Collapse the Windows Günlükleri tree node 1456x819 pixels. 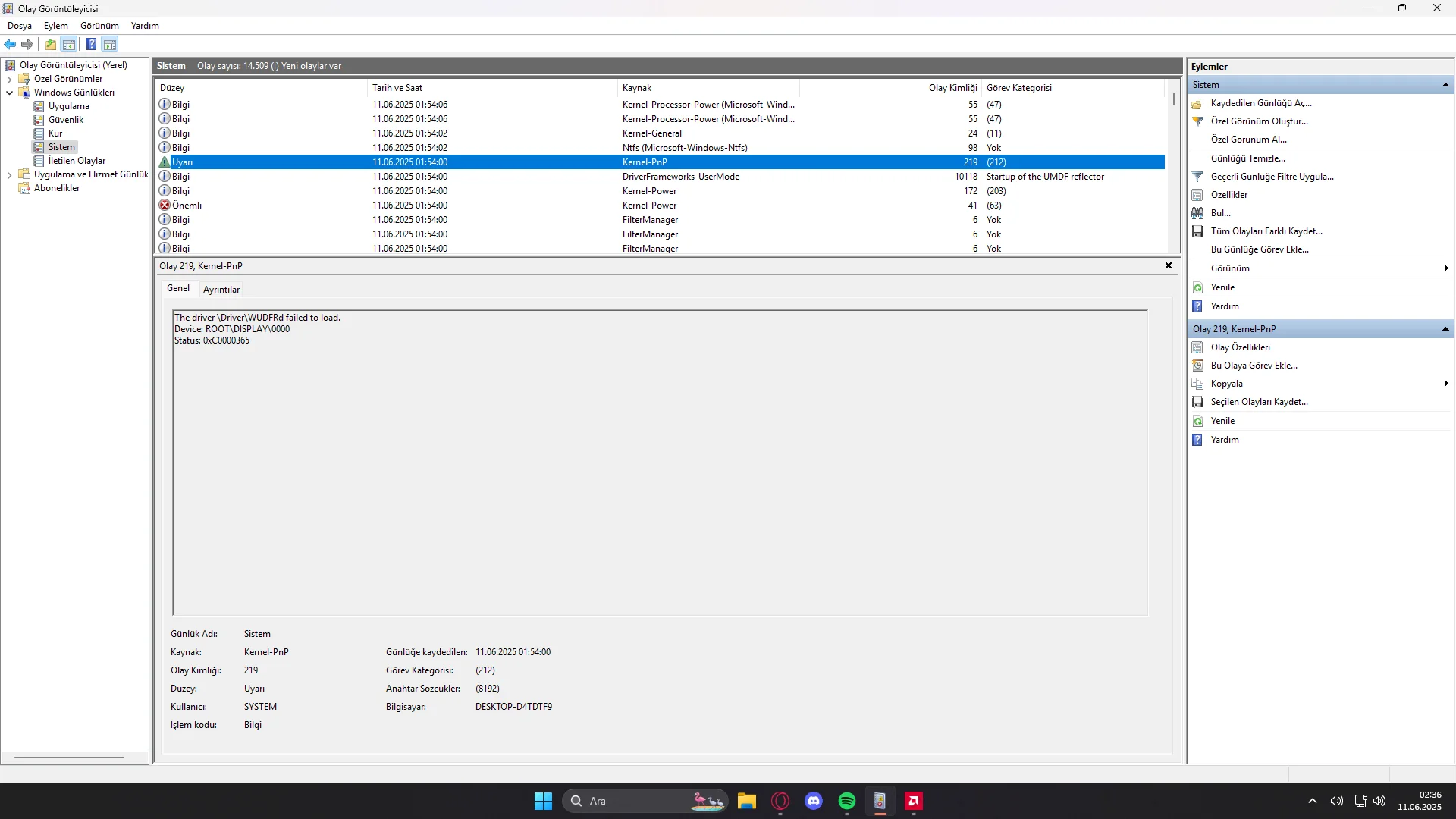tap(9, 93)
